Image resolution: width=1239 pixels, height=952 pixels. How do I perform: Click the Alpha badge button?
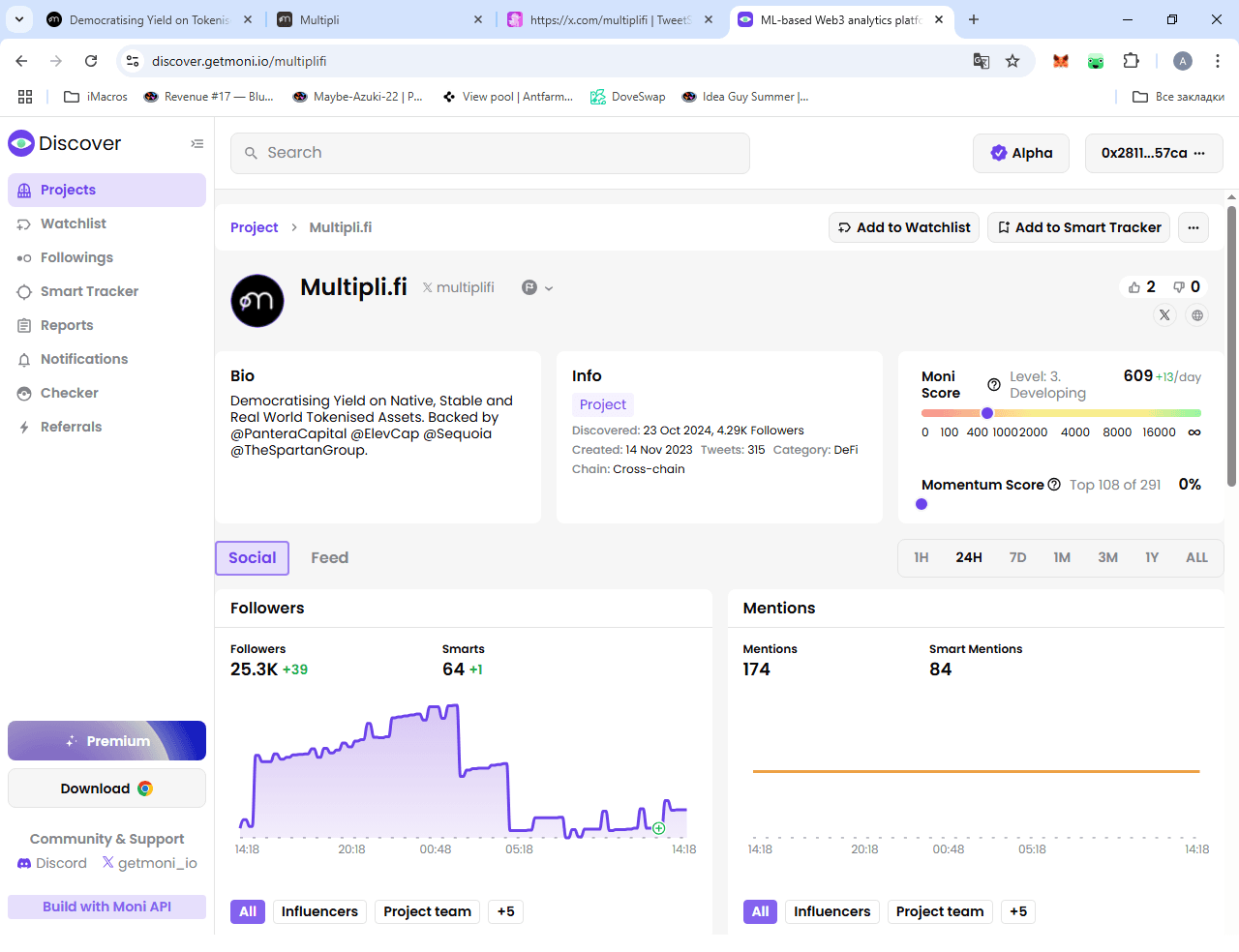click(x=1021, y=153)
